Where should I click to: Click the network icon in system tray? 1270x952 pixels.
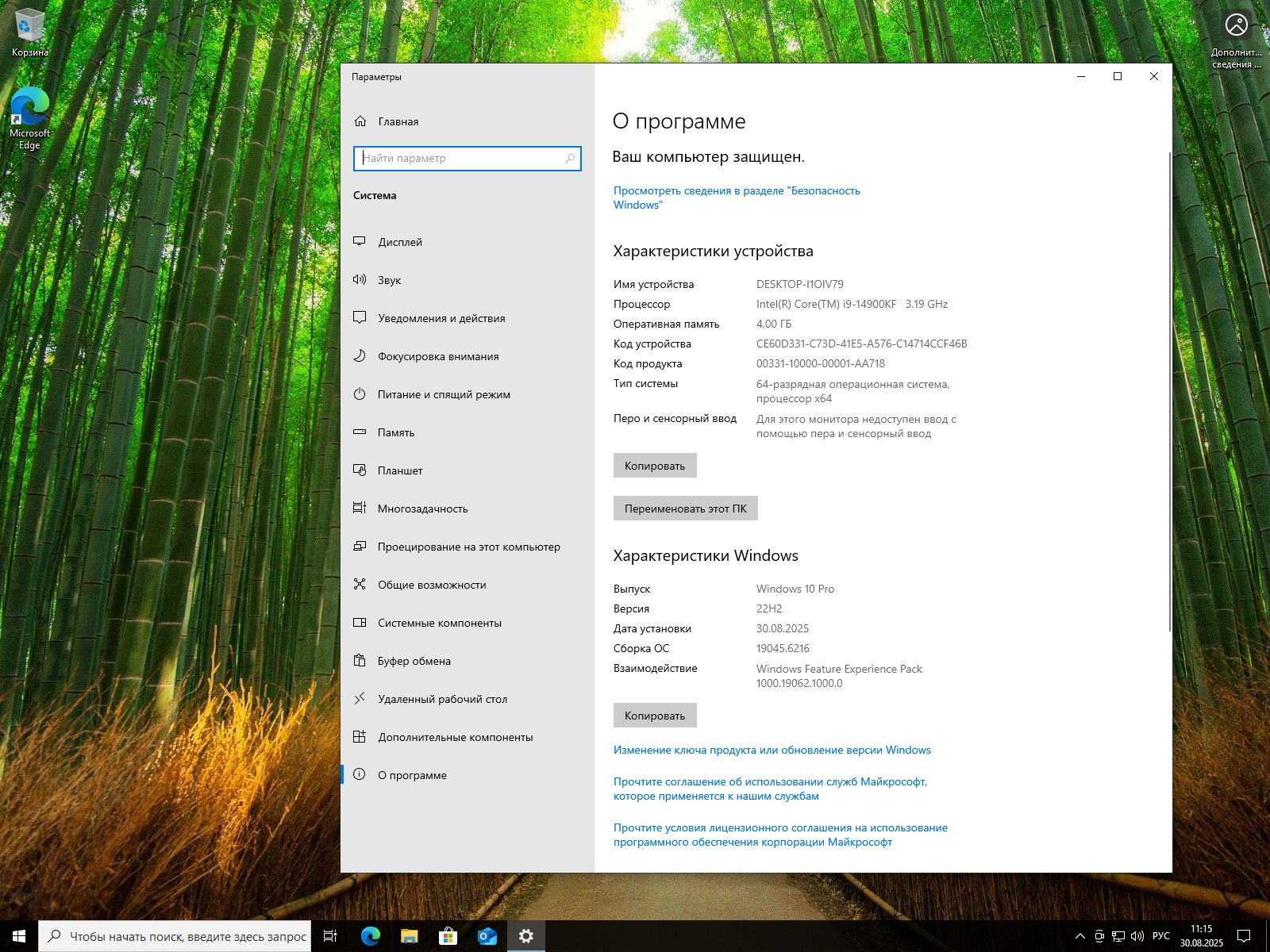point(1118,936)
